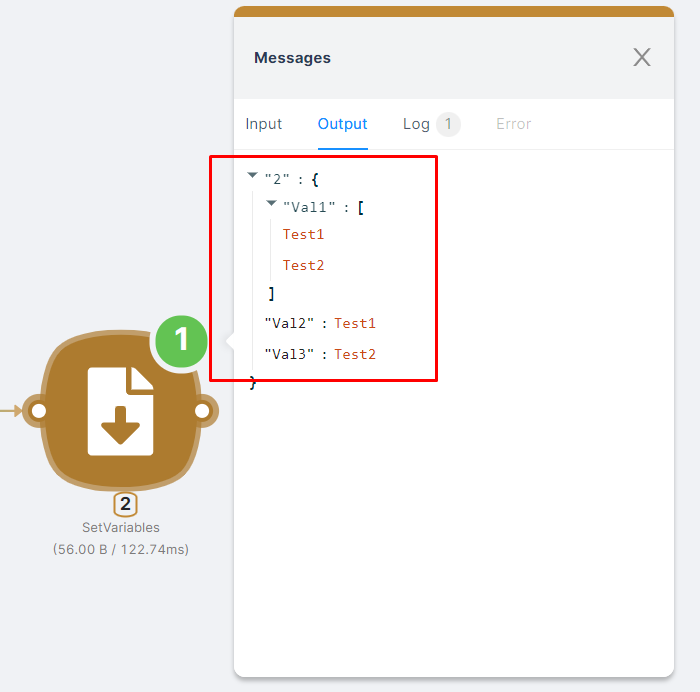700x692 pixels.
Task: Close the Messages panel
Action: 642,57
